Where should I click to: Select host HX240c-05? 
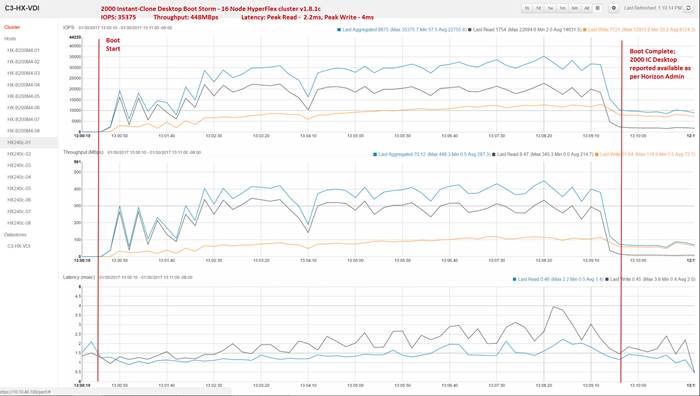[19, 188]
